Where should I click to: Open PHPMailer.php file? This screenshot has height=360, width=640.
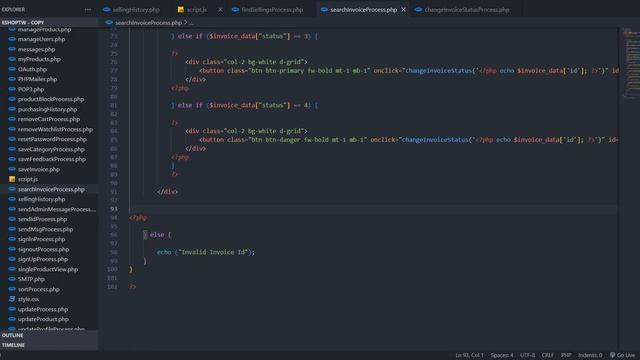pyautogui.click(x=37, y=79)
